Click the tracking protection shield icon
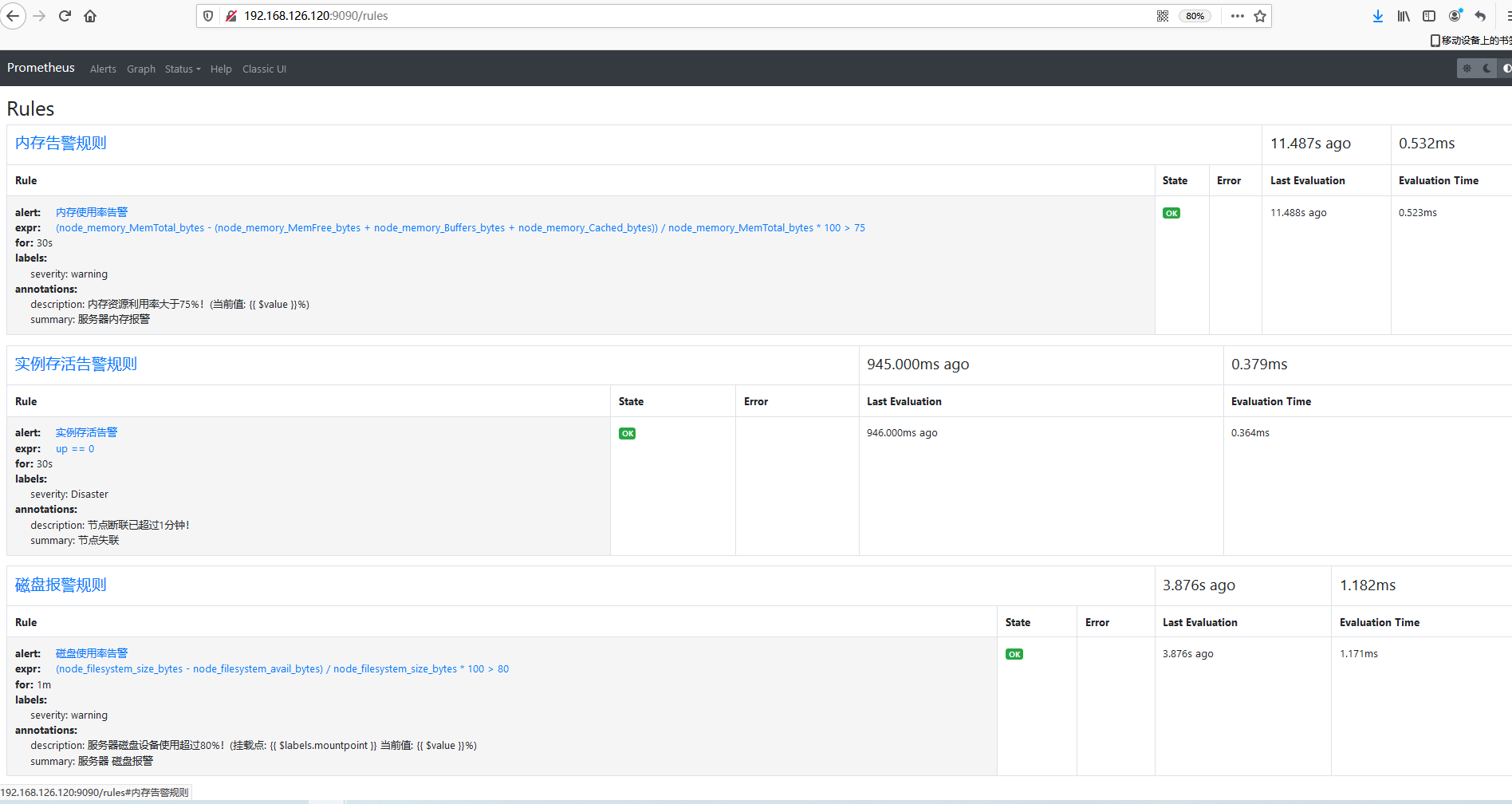 click(x=208, y=16)
